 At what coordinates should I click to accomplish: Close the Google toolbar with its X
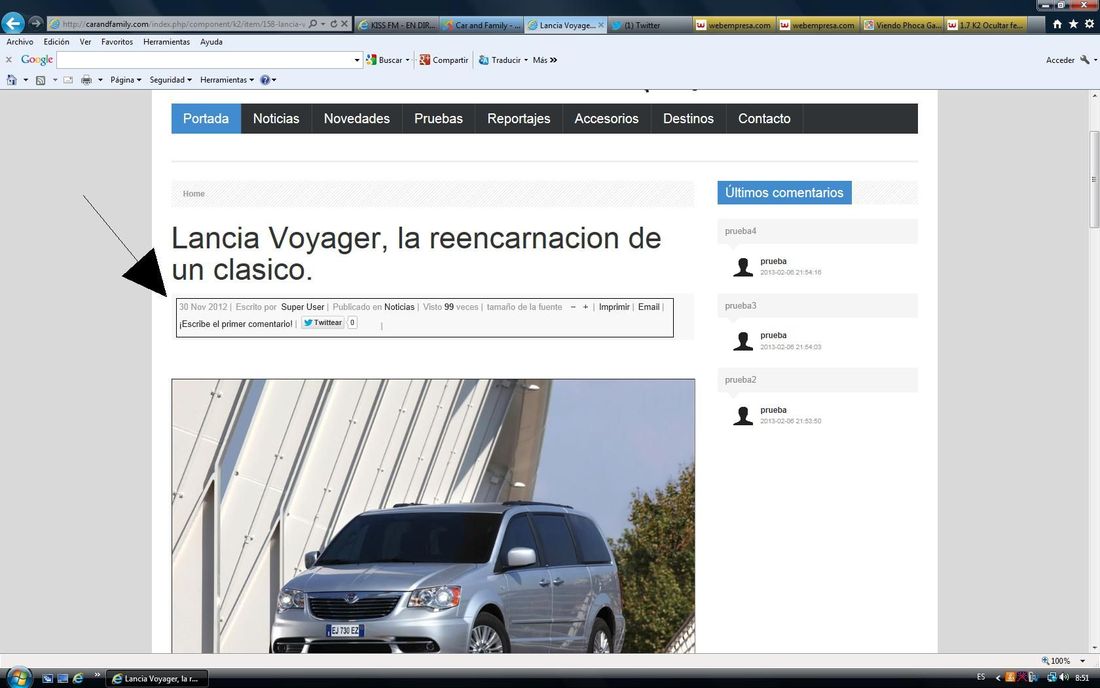click(x=8, y=60)
